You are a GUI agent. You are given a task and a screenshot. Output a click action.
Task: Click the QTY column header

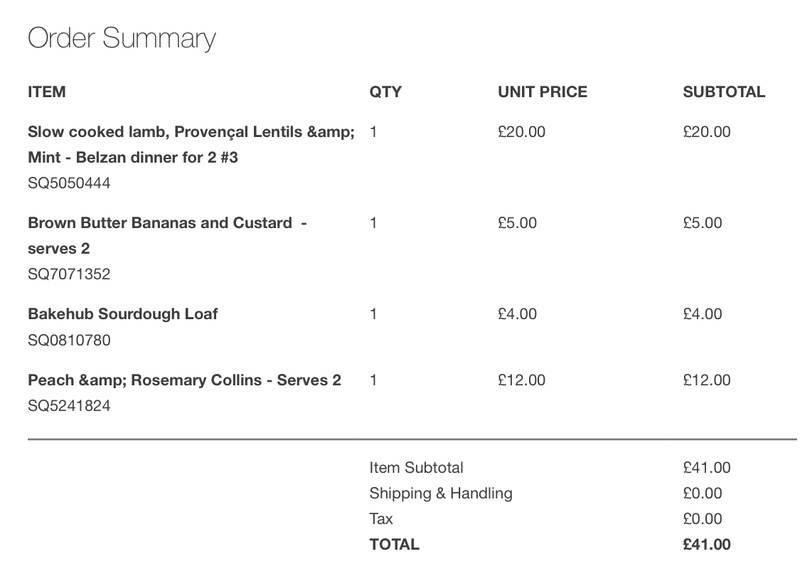[x=385, y=92]
